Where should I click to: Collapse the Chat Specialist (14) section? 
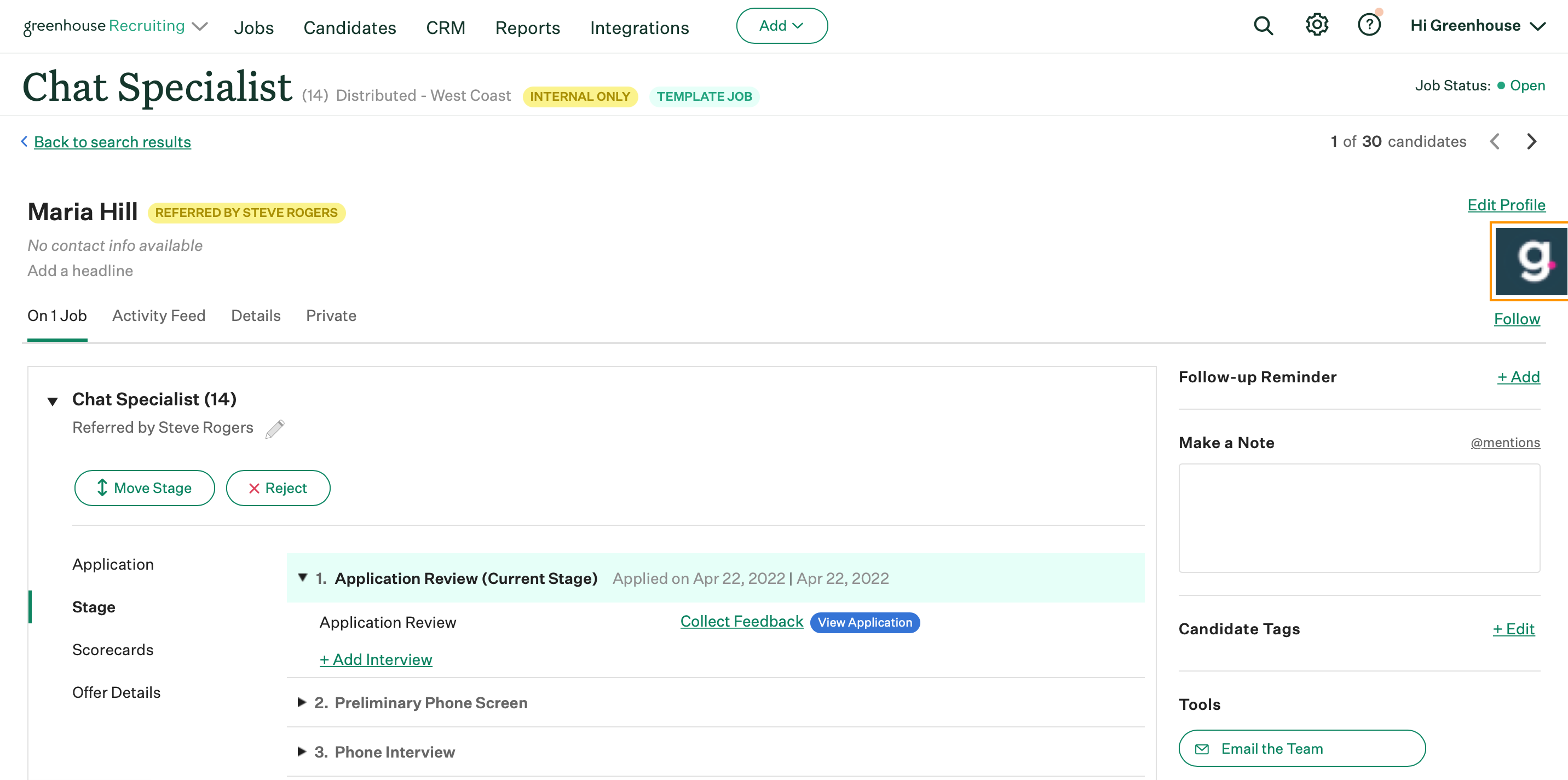[53, 400]
